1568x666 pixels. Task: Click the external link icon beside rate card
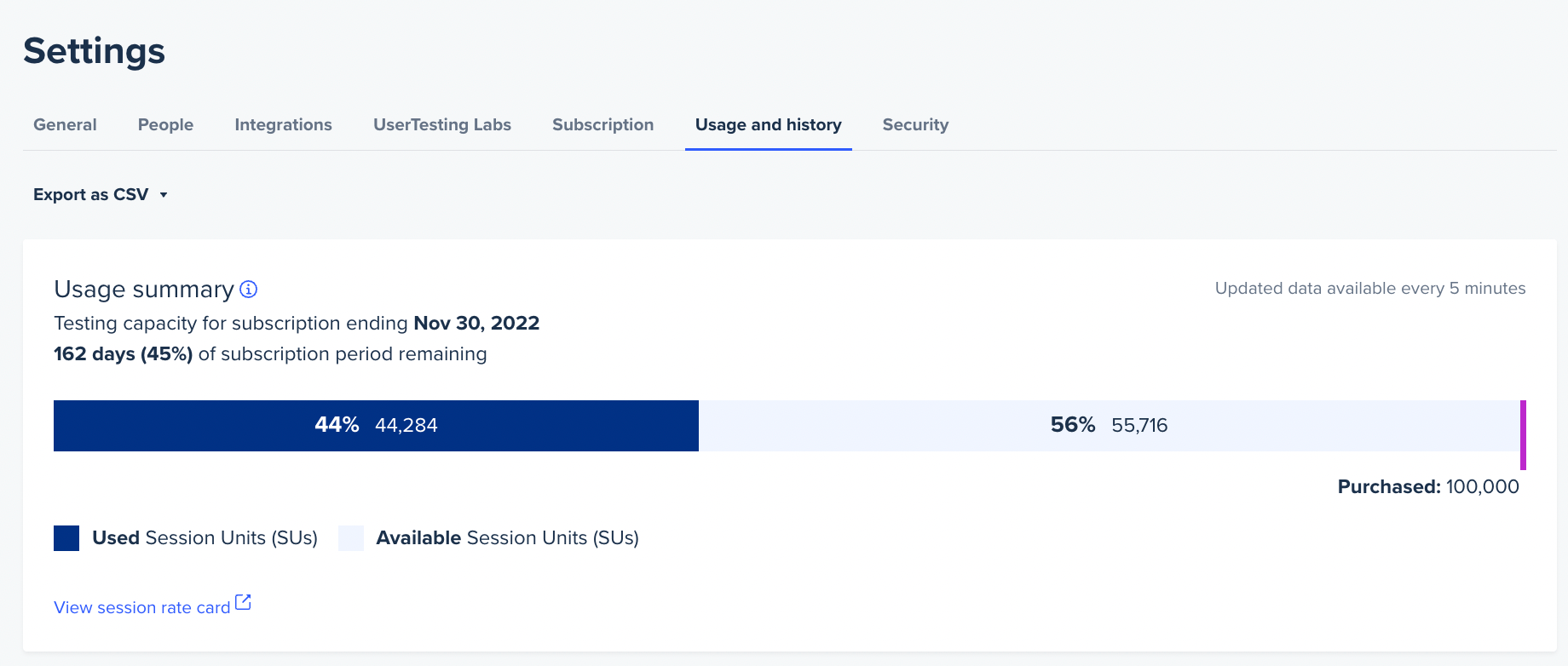pyautogui.click(x=243, y=603)
